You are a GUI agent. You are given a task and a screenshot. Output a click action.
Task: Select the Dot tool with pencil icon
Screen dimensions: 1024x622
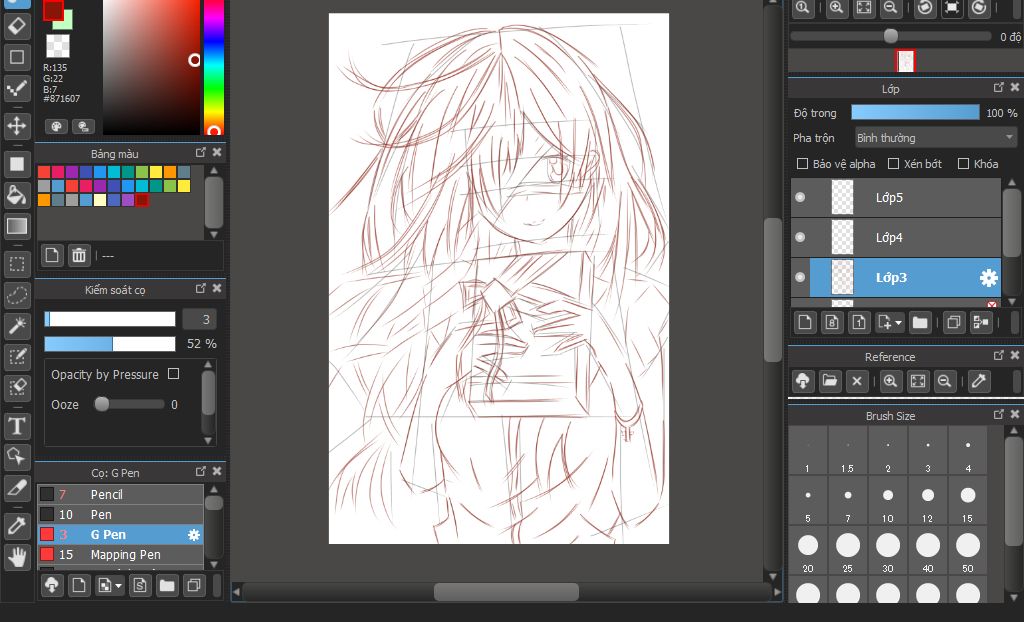[17, 88]
